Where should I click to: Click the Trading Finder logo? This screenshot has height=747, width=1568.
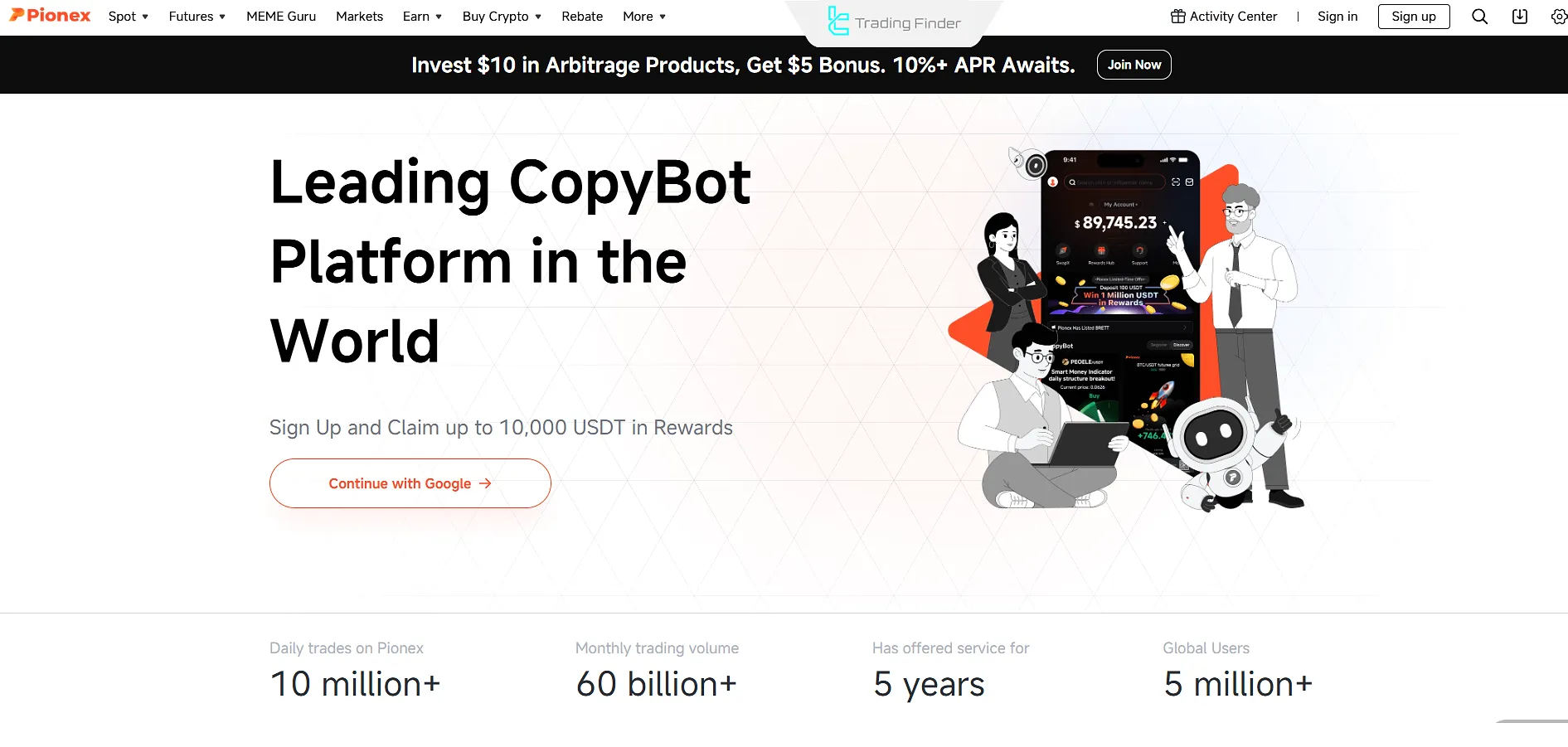[x=895, y=22]
